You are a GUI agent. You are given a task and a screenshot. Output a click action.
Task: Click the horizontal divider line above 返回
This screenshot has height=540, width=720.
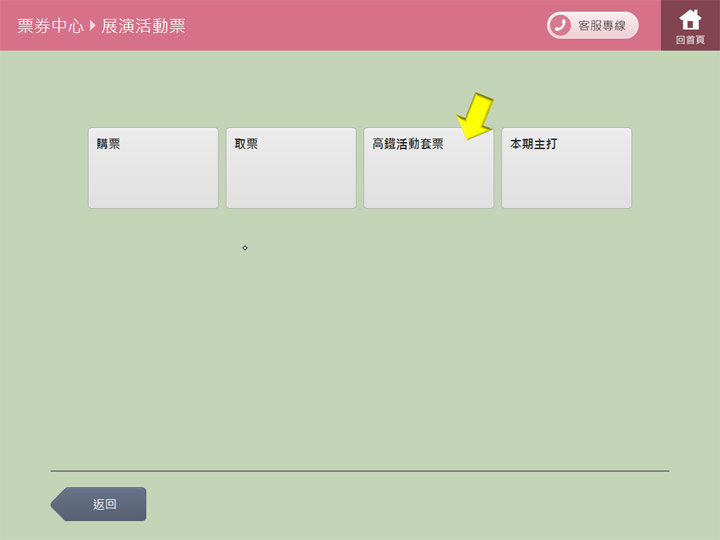pyautogui.click(x=360, y=471)
